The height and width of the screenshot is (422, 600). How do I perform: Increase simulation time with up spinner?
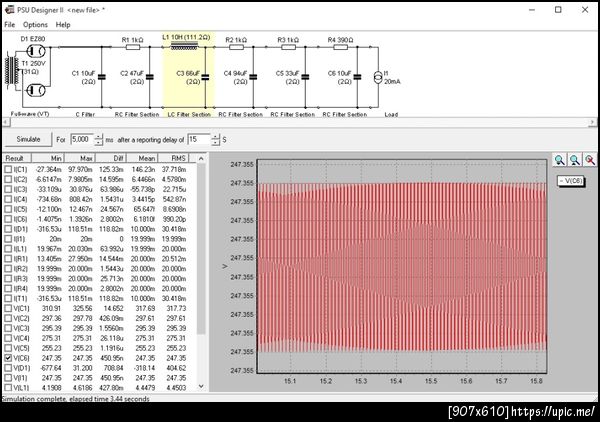pos(99,137)
